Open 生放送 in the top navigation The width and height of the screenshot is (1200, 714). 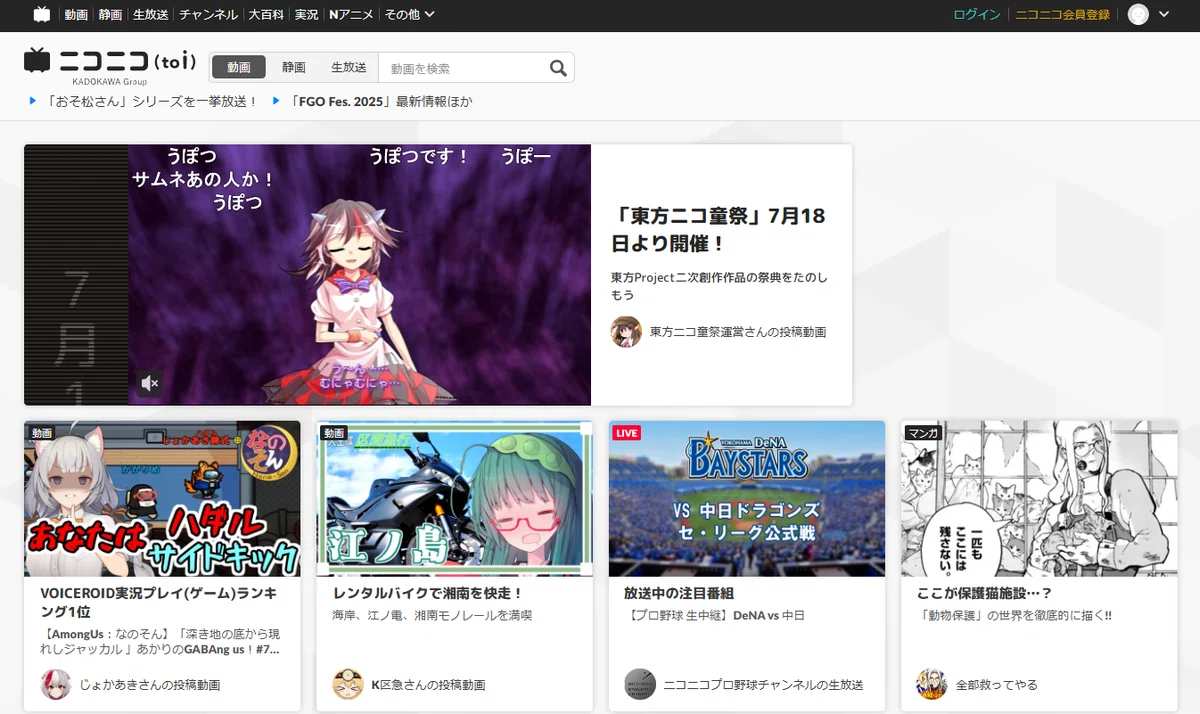[151, 14]
